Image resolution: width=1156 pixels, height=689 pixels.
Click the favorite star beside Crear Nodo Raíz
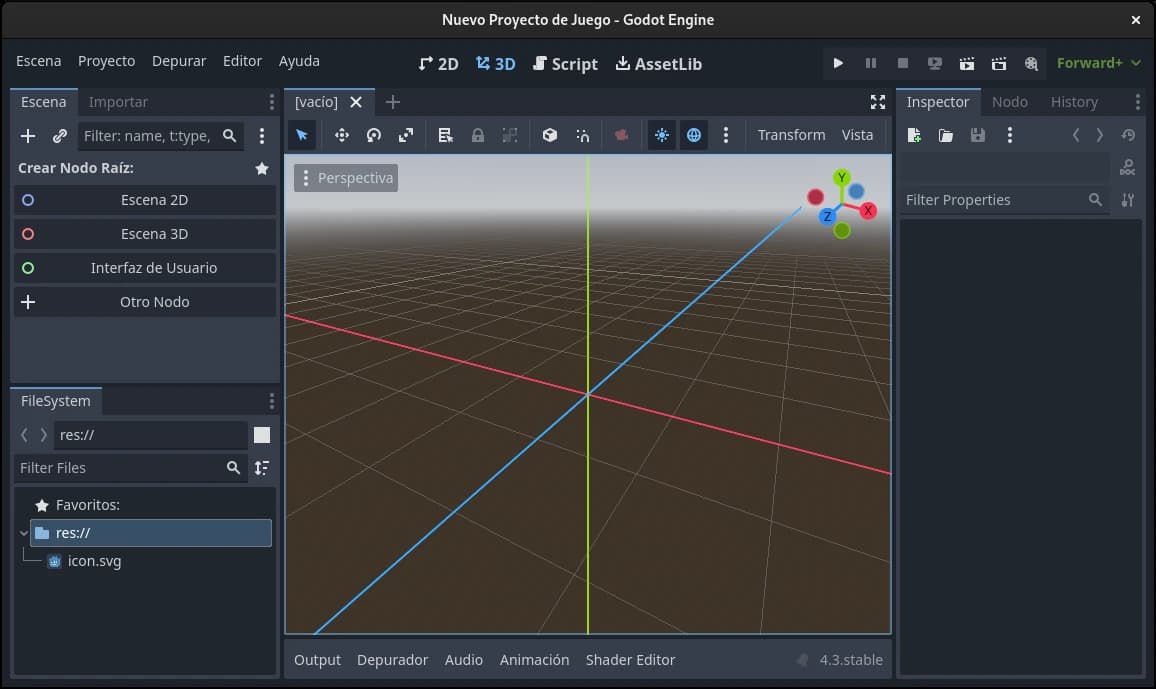(262, 169)
